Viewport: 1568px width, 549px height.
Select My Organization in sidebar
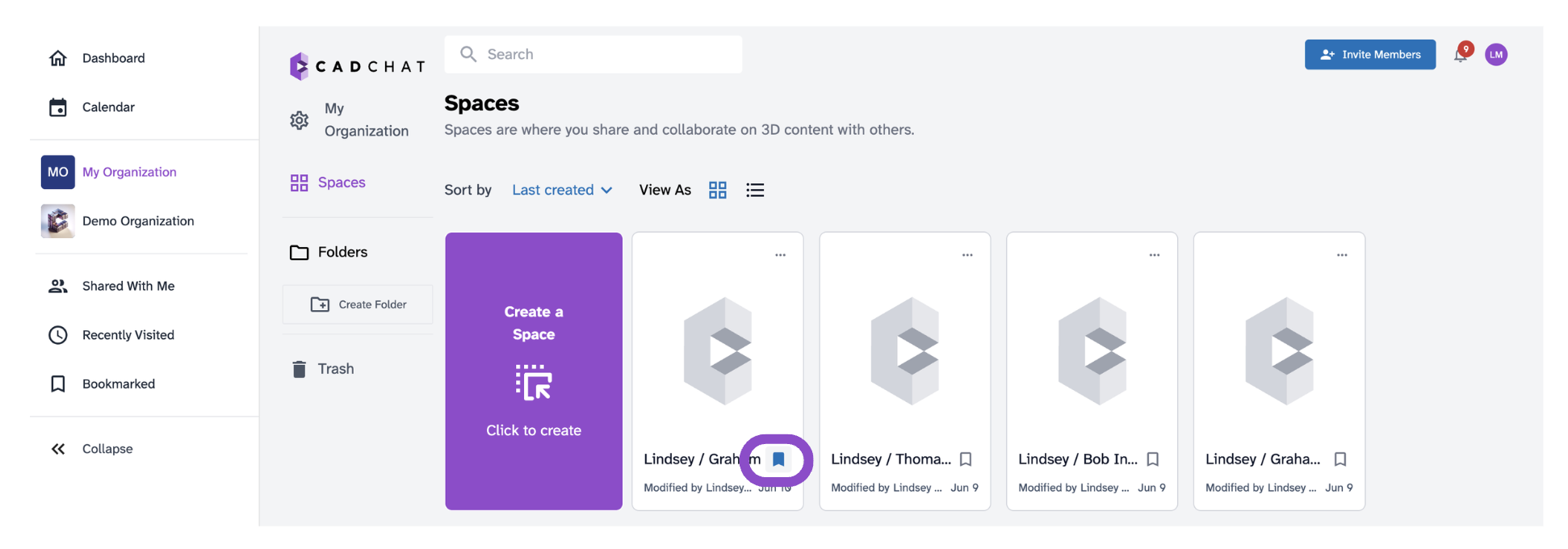pyautogui.click(x=129, y=172)
